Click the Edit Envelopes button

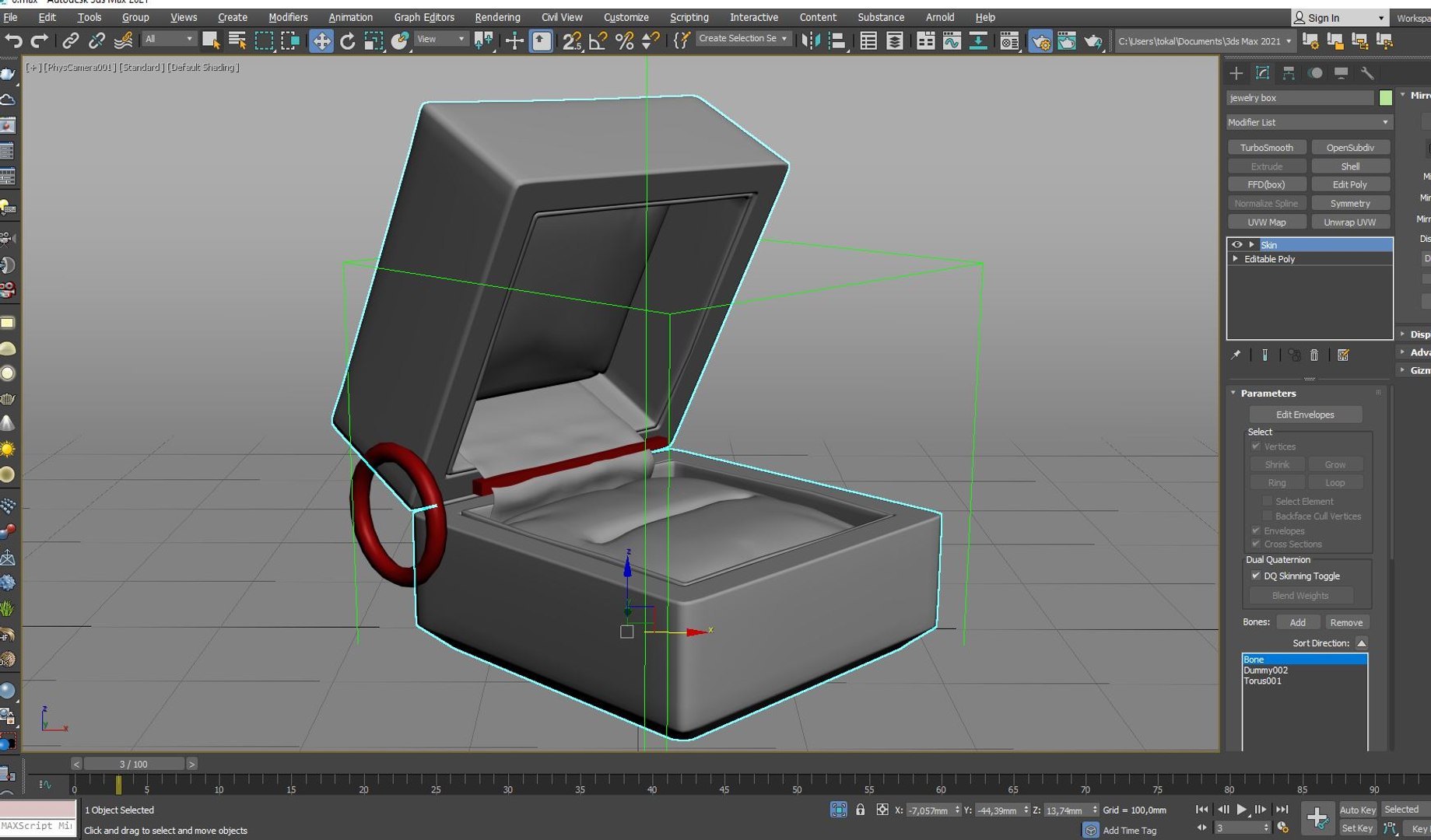coord(1305,415)
